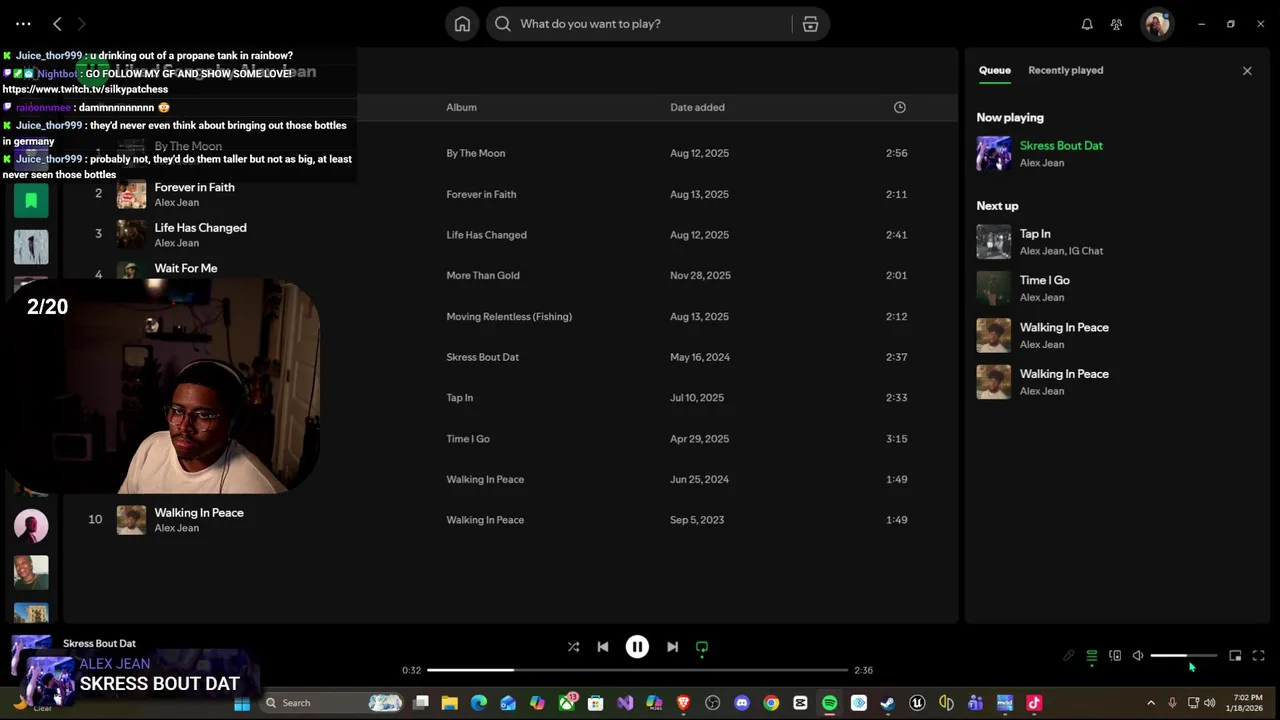Viewport: 1280px width, 720px height.
Task: Open Forever in Faith album link
Action: tap(481, 194)
